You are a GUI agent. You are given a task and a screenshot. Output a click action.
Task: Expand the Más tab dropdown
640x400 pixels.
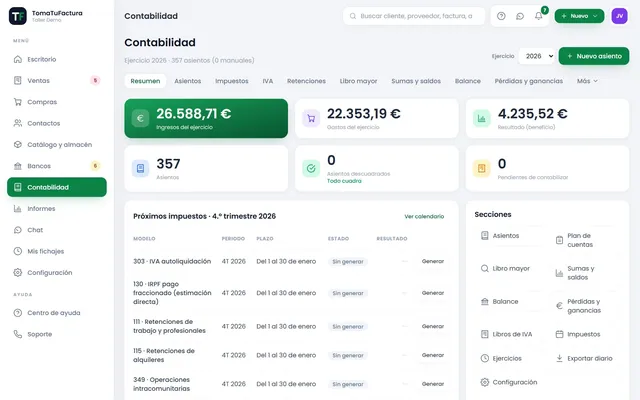[587, 81]
